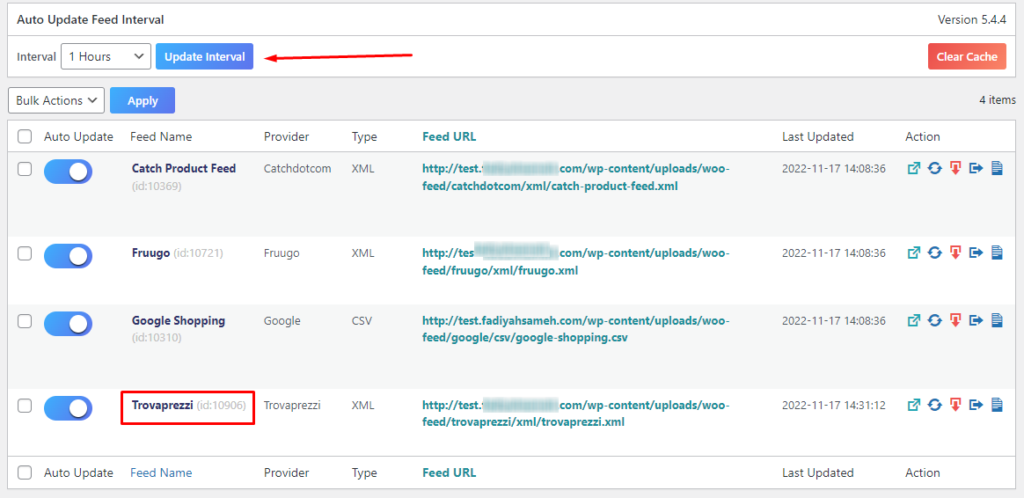The width and height of the screenshot is (1024, 498).
Task: Tick the checkbox beside the Trovaprezzi feed
Action: click(x=24, y=406)
